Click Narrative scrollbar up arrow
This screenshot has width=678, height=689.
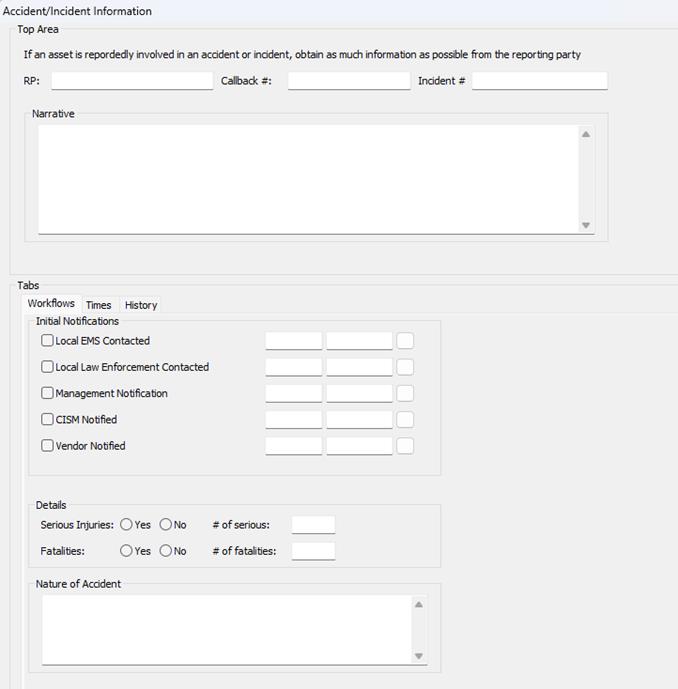tap(586, 134)
